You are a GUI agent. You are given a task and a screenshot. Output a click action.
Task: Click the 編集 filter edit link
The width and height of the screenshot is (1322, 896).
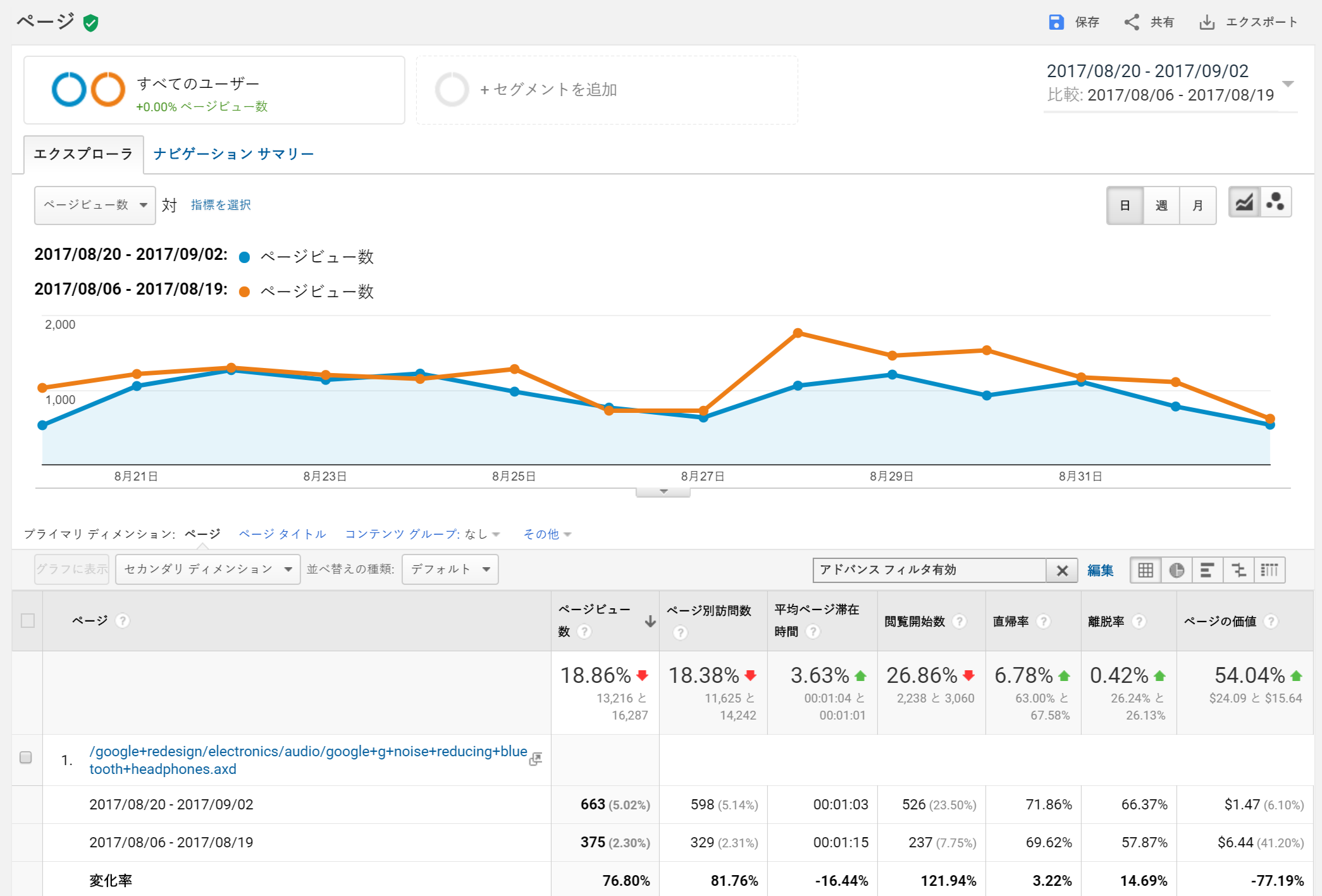1100,570
